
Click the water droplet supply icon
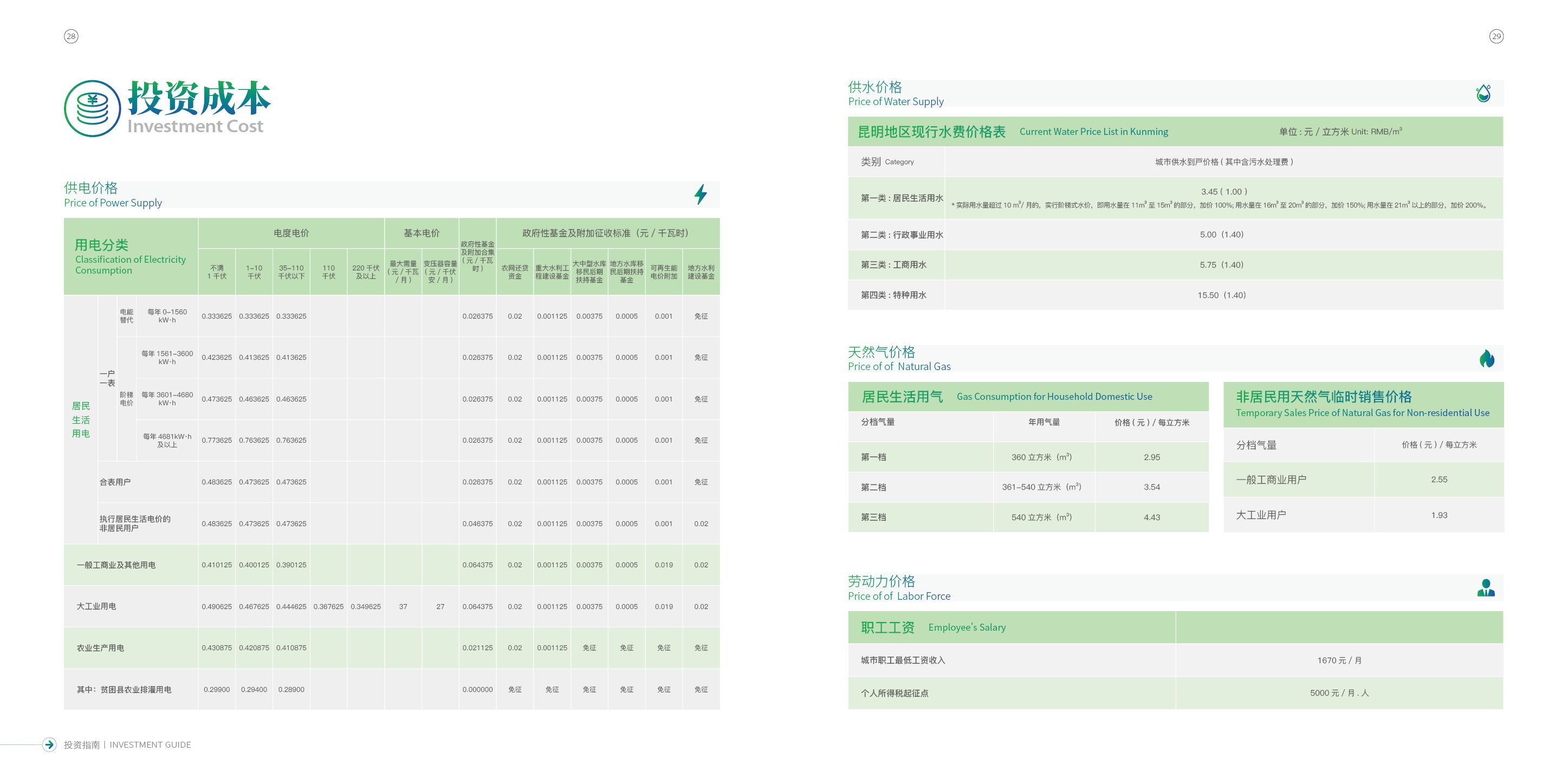[1483, 93]
